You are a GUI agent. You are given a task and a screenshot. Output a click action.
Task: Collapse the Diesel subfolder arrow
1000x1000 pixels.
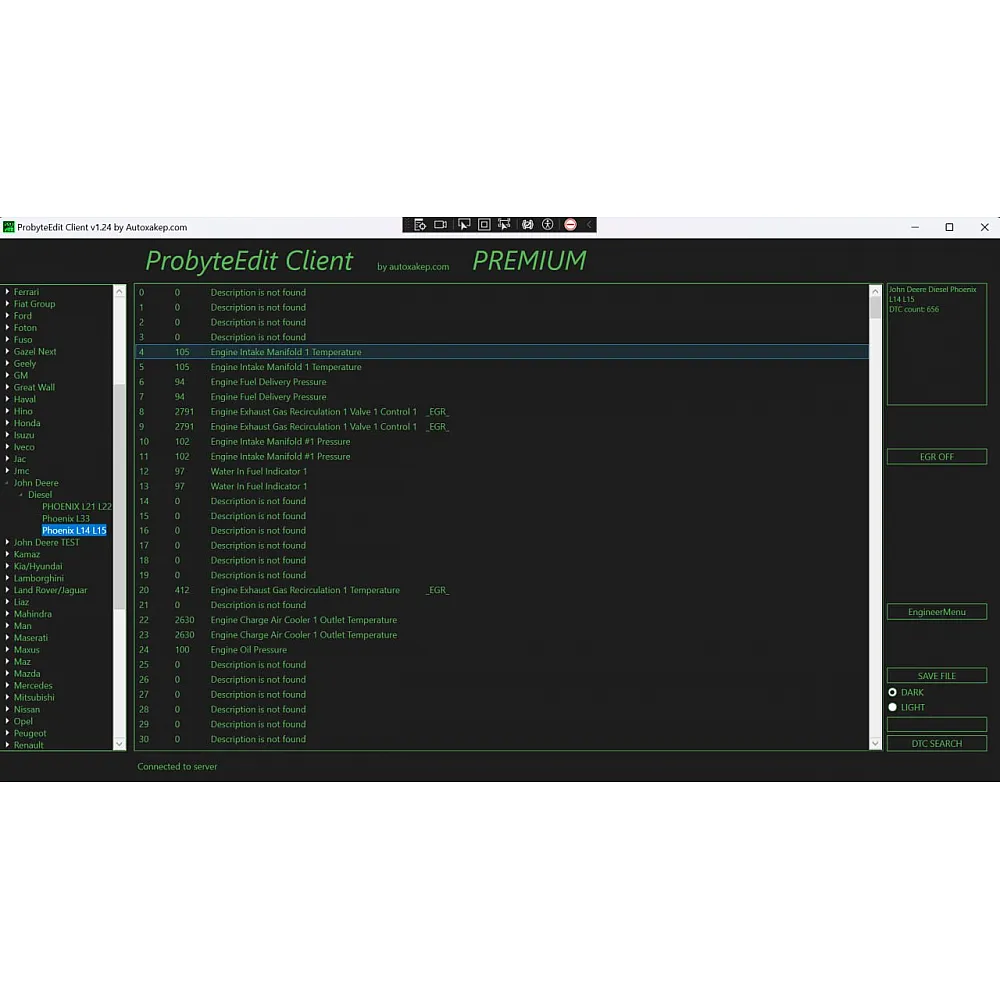coord(21,495)
